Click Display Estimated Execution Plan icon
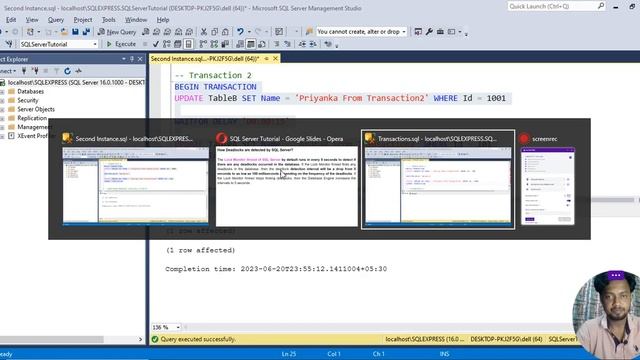The image size is (640, 360). tap(167, 44)
